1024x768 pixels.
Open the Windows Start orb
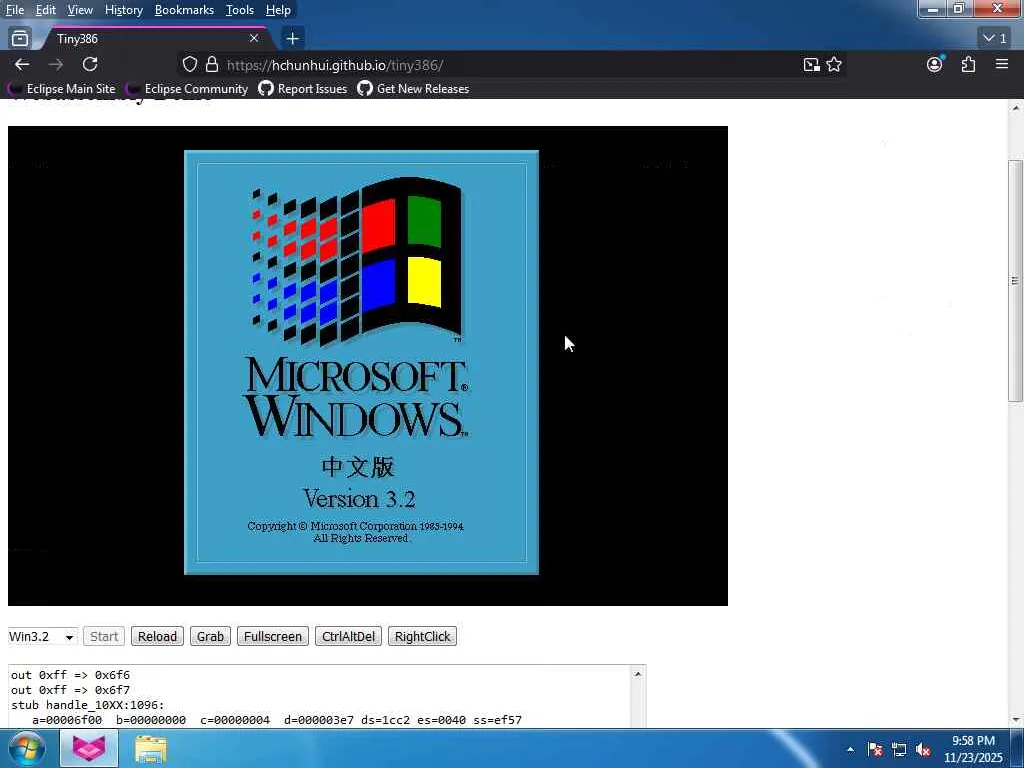coord(27,748)
